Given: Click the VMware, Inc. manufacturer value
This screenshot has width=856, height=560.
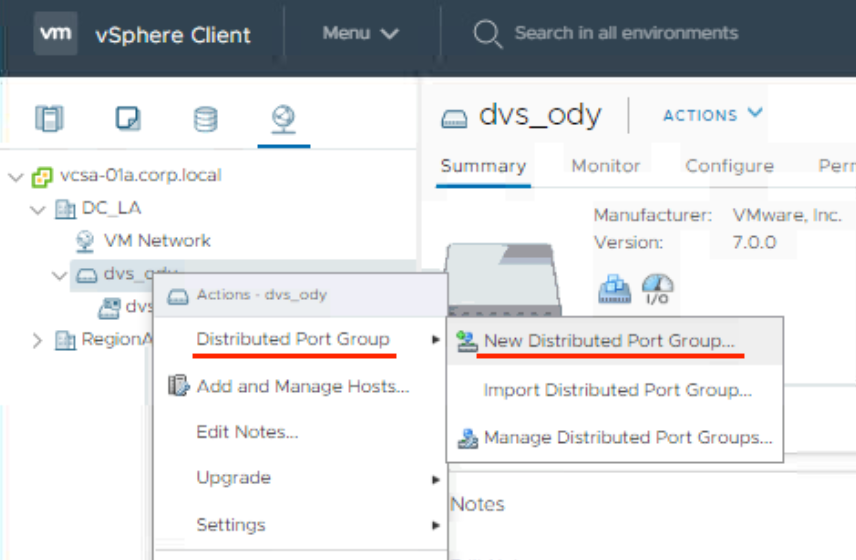Looking at the screenshot, I should (x=787, y=215).
